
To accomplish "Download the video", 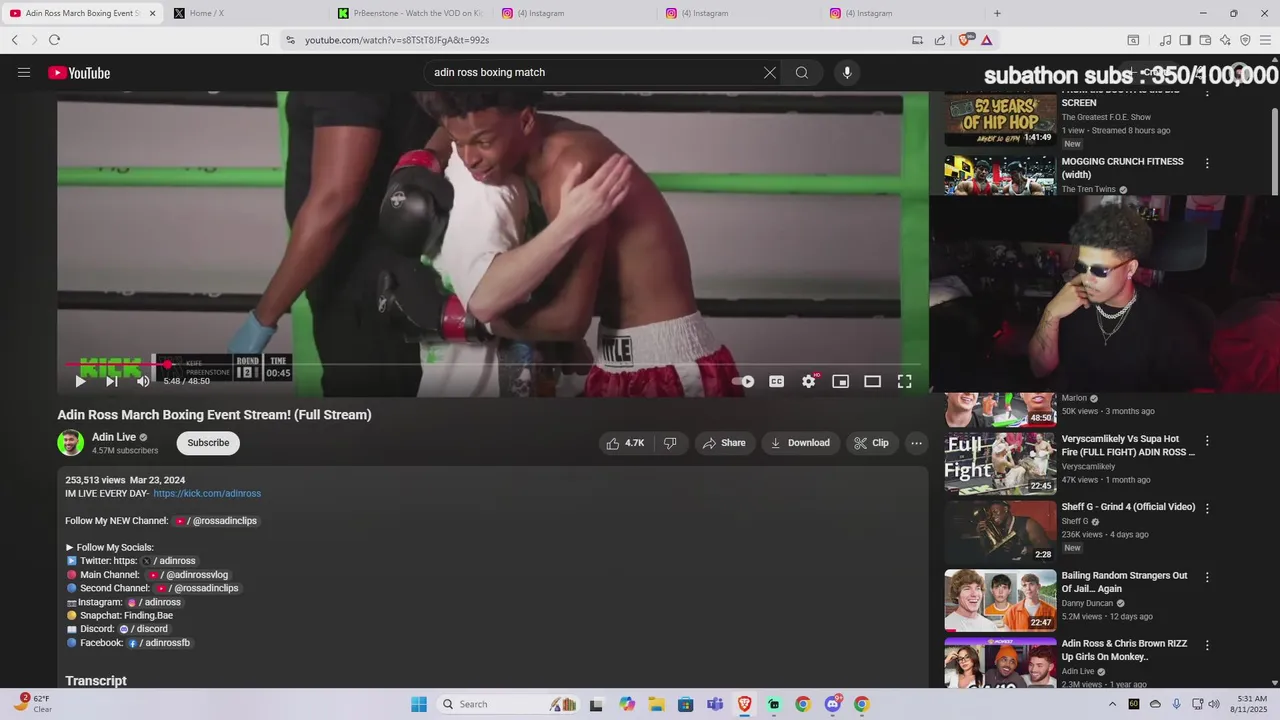I will click(x=800, y=443).
